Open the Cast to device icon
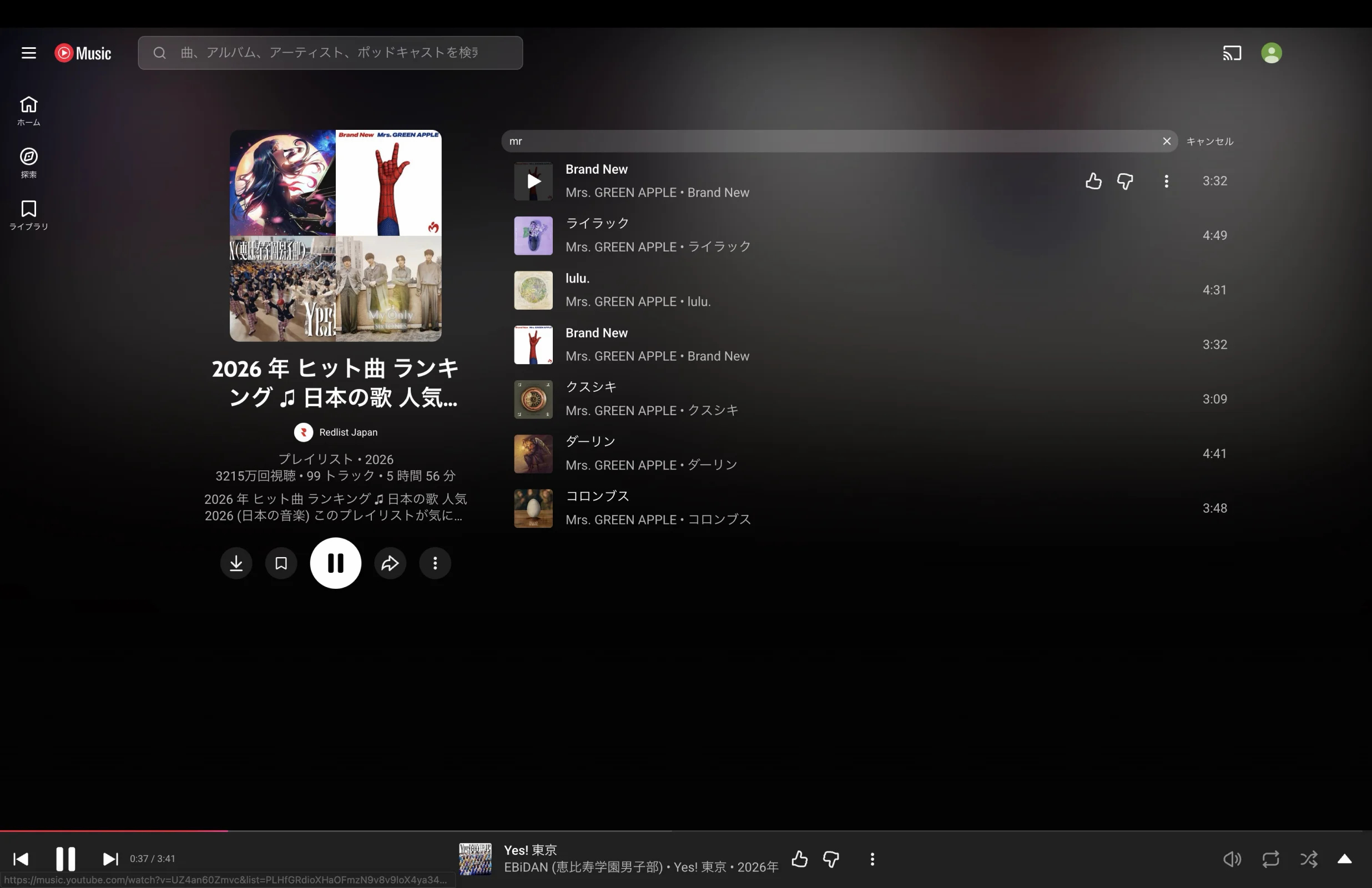1372x888 pixels. [1232, 53]
